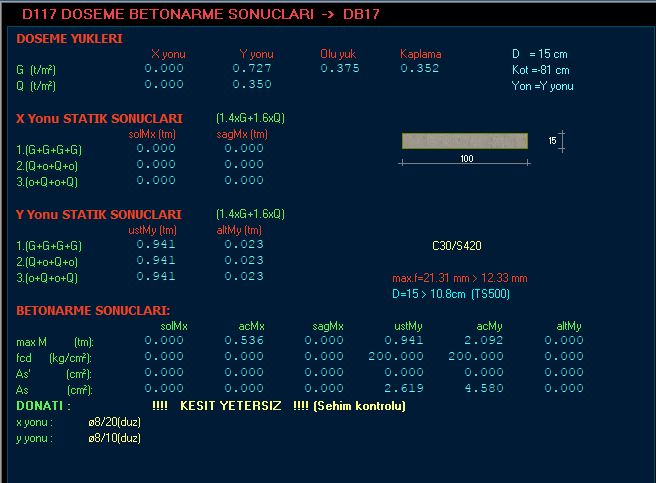This screenshot has width=656, height=483.
Task: Select the BETONARME SONUCLARI heading
Action: click(x=93, y=311)
